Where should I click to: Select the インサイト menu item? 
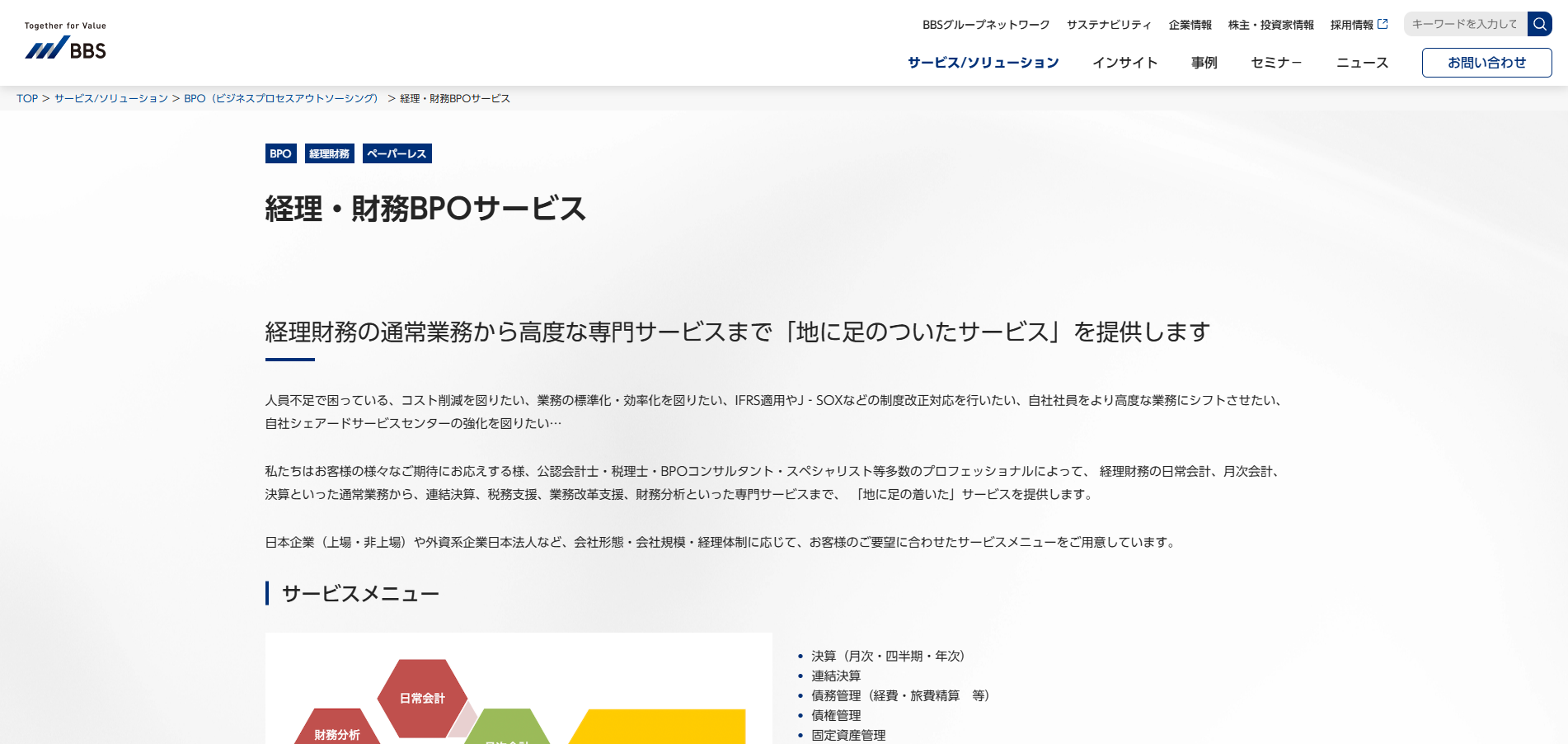pyautogui.click(x=1125, y=62)
